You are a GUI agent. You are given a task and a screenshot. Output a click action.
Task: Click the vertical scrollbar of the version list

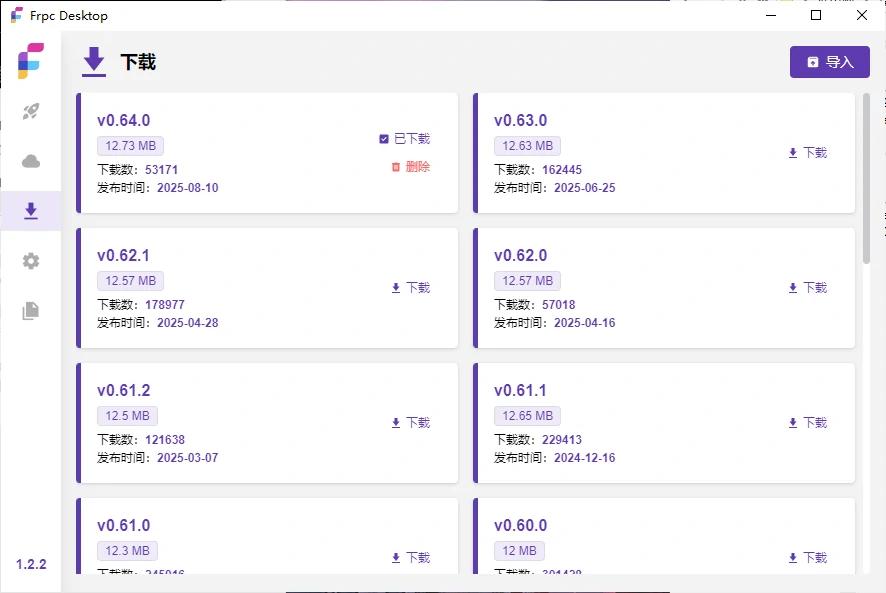pyautogui.click(x=866, y=180)
